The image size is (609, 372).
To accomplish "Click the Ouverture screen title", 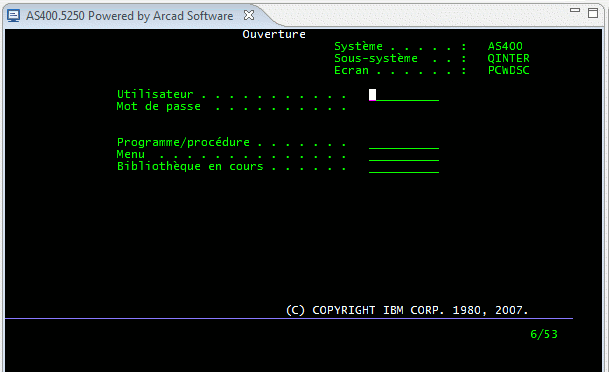I will pyautogui.click(x=274, y=34).
